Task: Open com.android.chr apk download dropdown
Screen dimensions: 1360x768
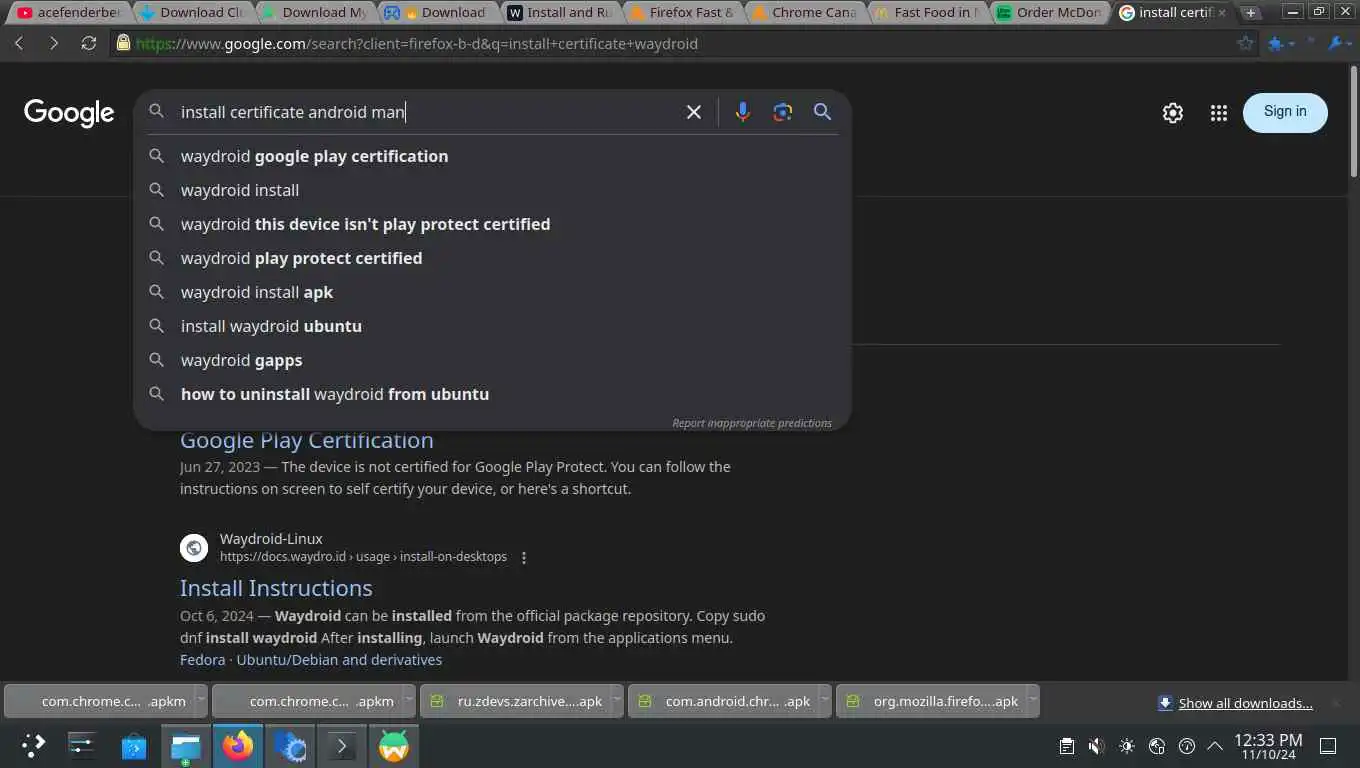Action: [x=824, y=701]
